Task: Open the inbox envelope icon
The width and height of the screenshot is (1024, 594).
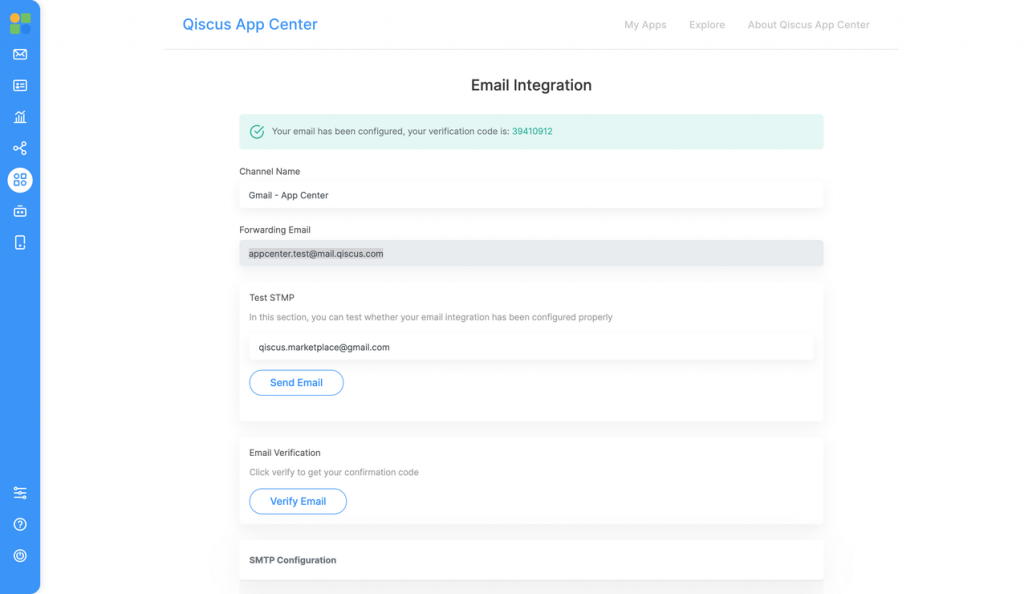Action: tap(20, 55)
